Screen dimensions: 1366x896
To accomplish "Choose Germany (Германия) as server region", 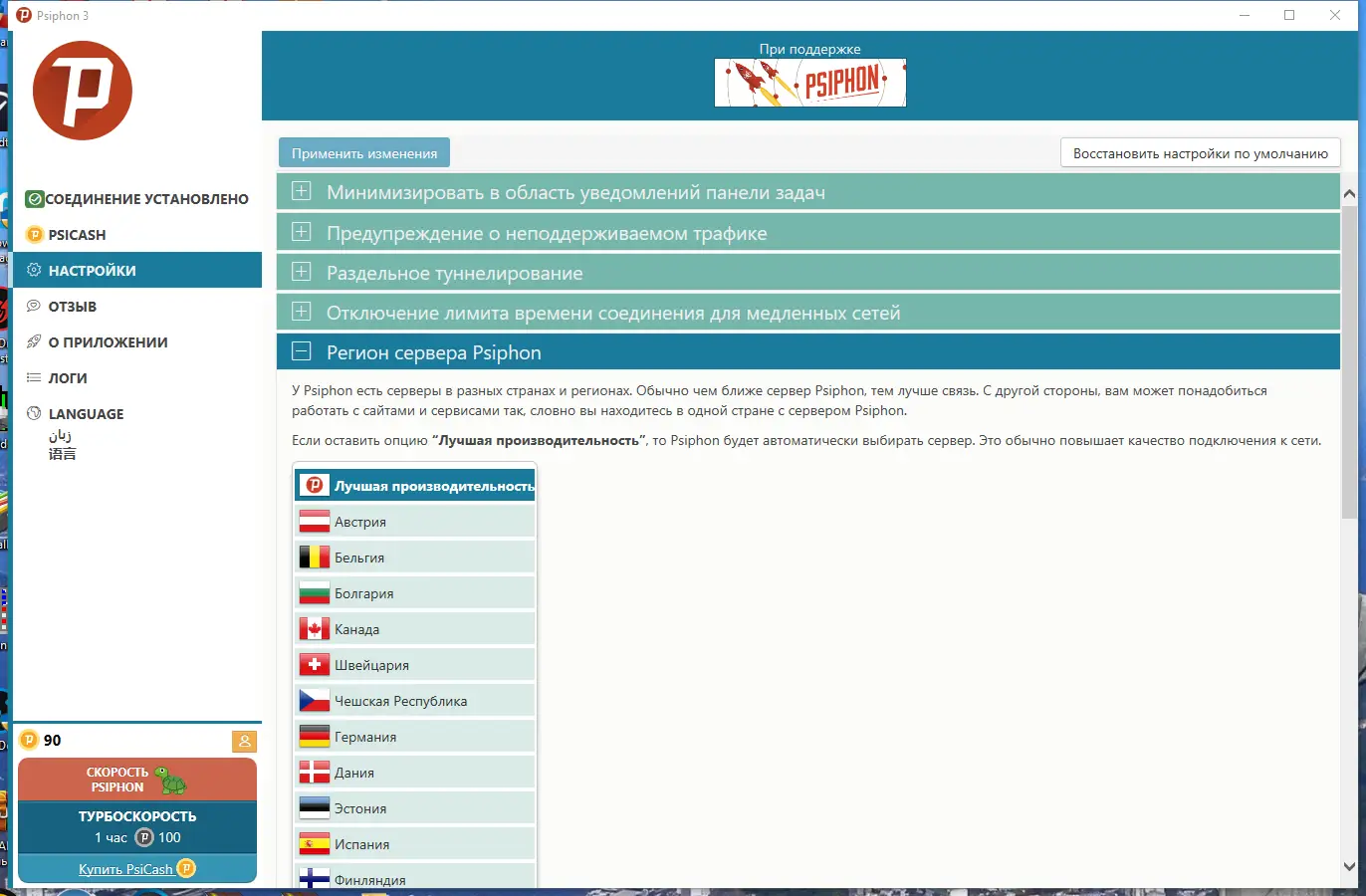I will tap(415, 737).
